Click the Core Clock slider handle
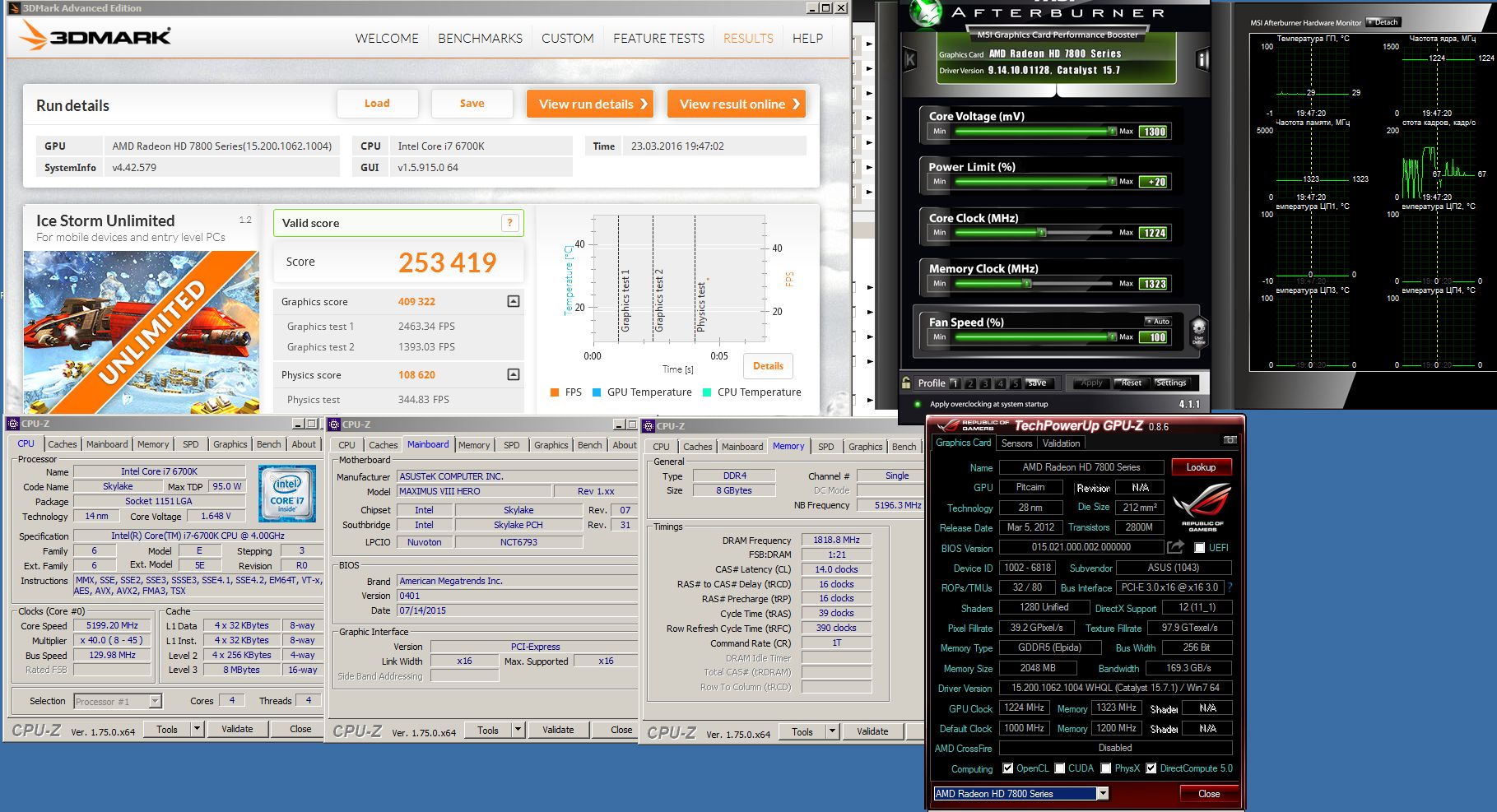This screenshot has height=812, width=1497. [1042, 233]
